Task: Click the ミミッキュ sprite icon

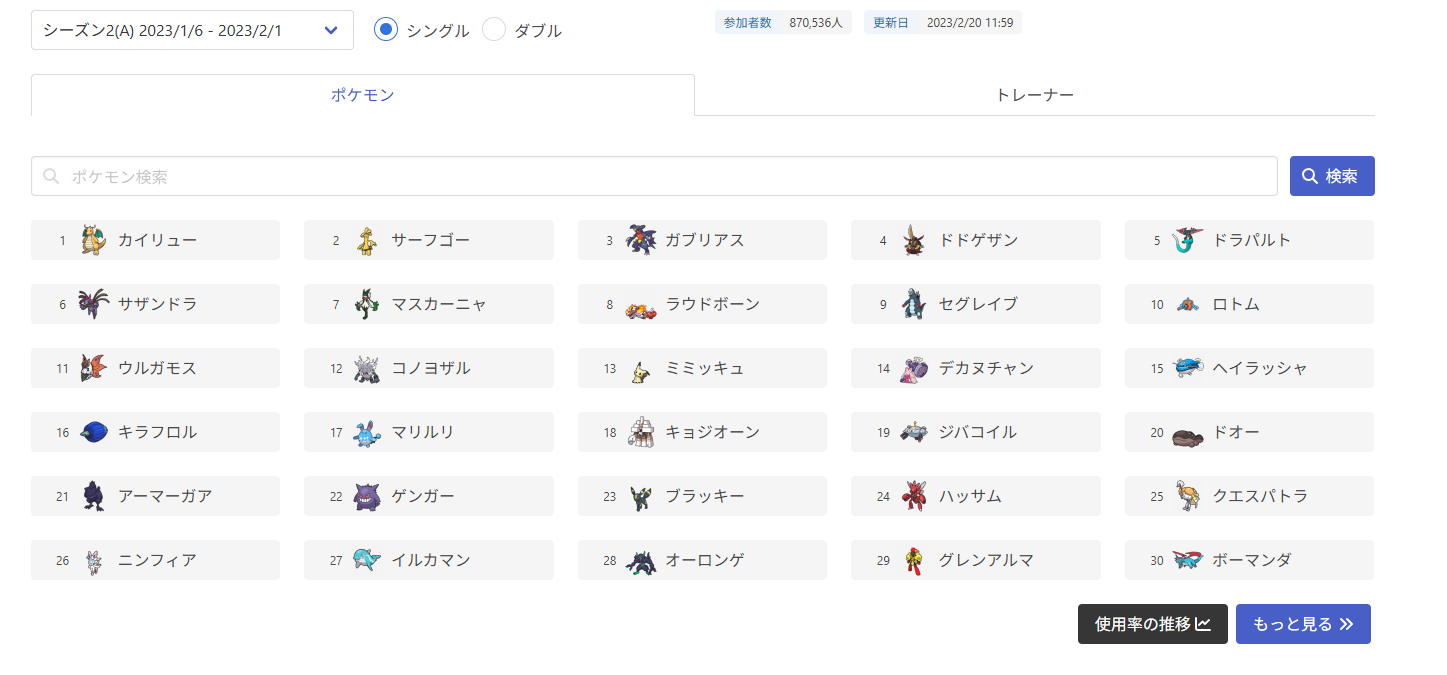Action: [x=640, y=369]
